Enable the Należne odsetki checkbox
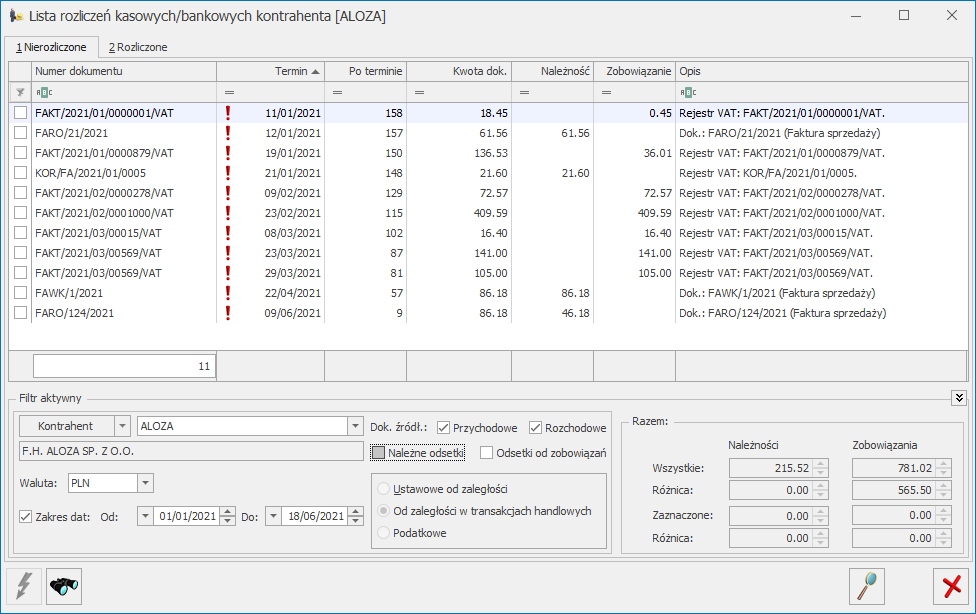 (378, 453)
